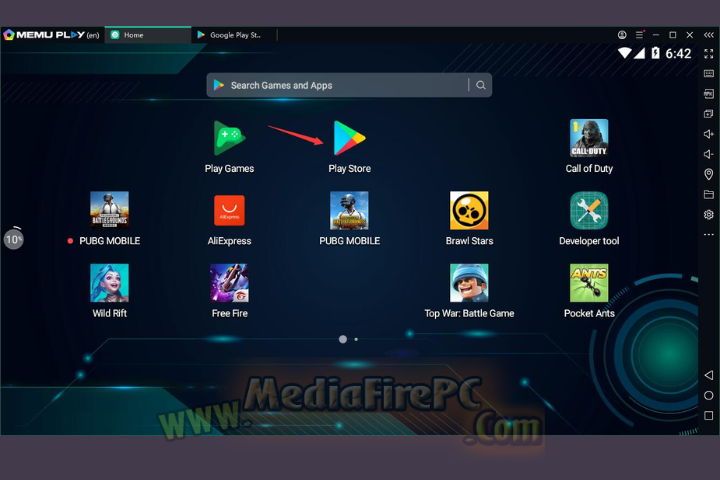Screen dimensions: 720x480
Task: Tap the Android back triangle button
Action: 709,375
